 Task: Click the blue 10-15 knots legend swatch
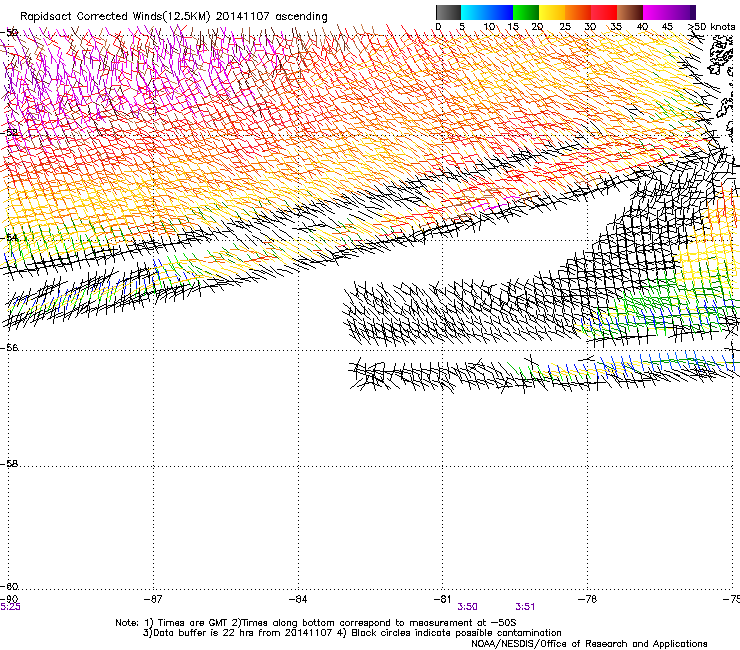coord(499,12)
